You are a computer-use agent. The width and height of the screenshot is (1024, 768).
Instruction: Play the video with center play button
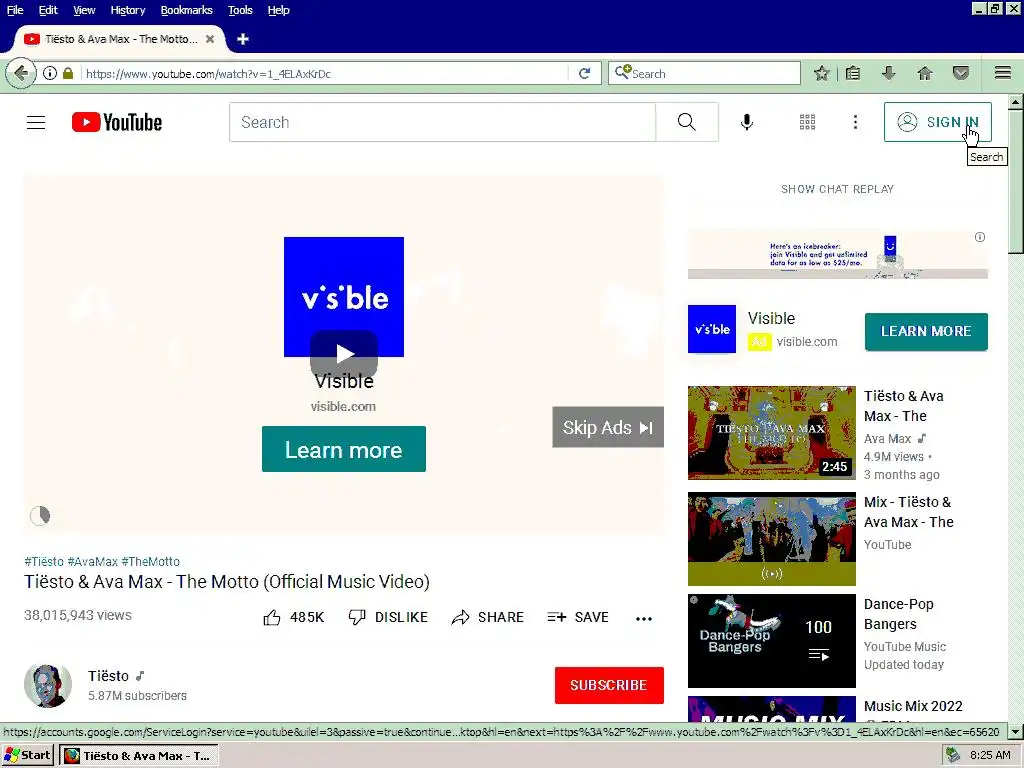pos(344,353)
